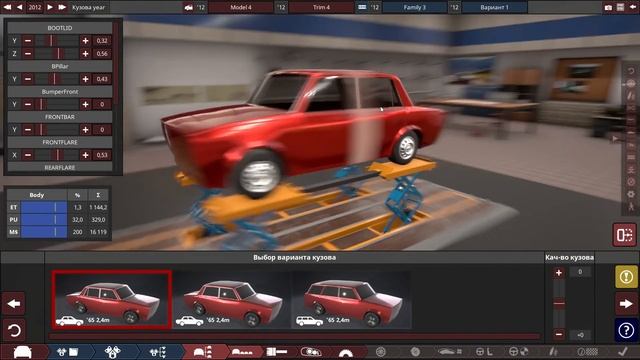This screenshot has height=360, width=640.
Task: Open the headlight fixtures tab in bottom bar
Action: pyautogui.click(x=311, y=352)
